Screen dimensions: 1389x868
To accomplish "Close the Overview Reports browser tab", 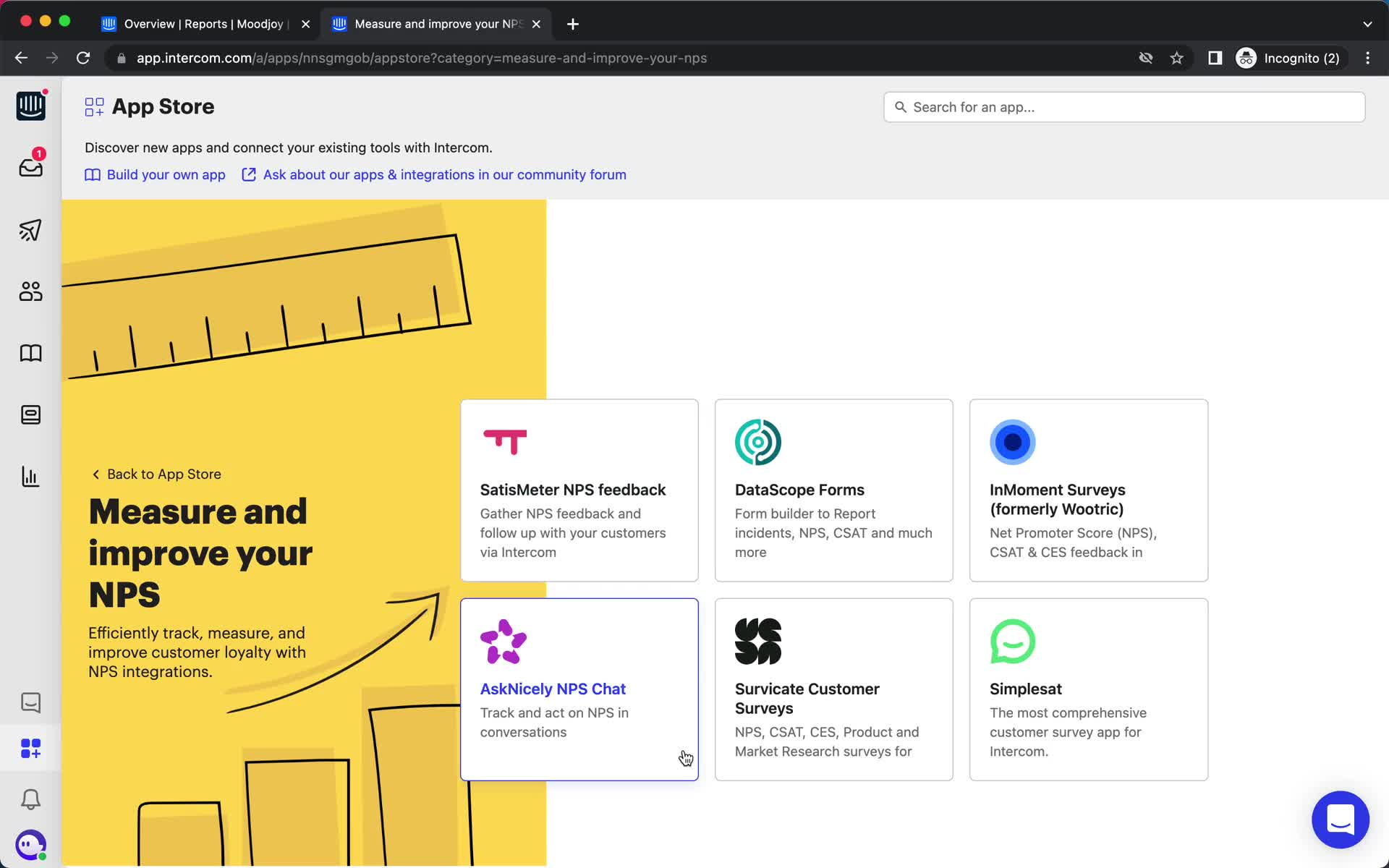I will [306, 24].
